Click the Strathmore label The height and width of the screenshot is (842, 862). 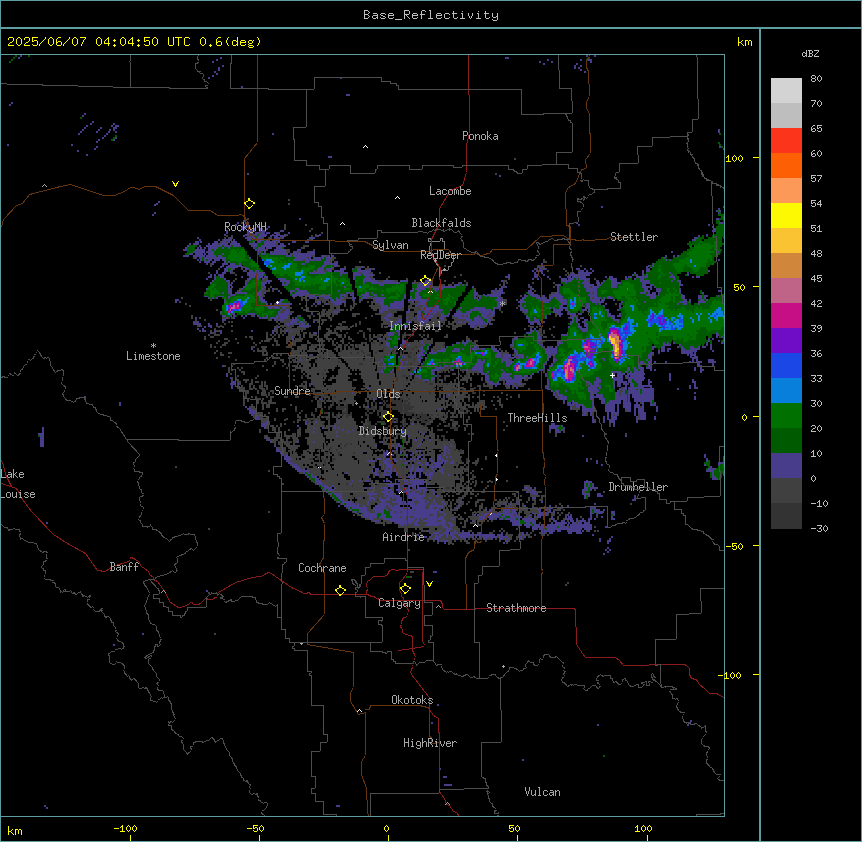516,608
